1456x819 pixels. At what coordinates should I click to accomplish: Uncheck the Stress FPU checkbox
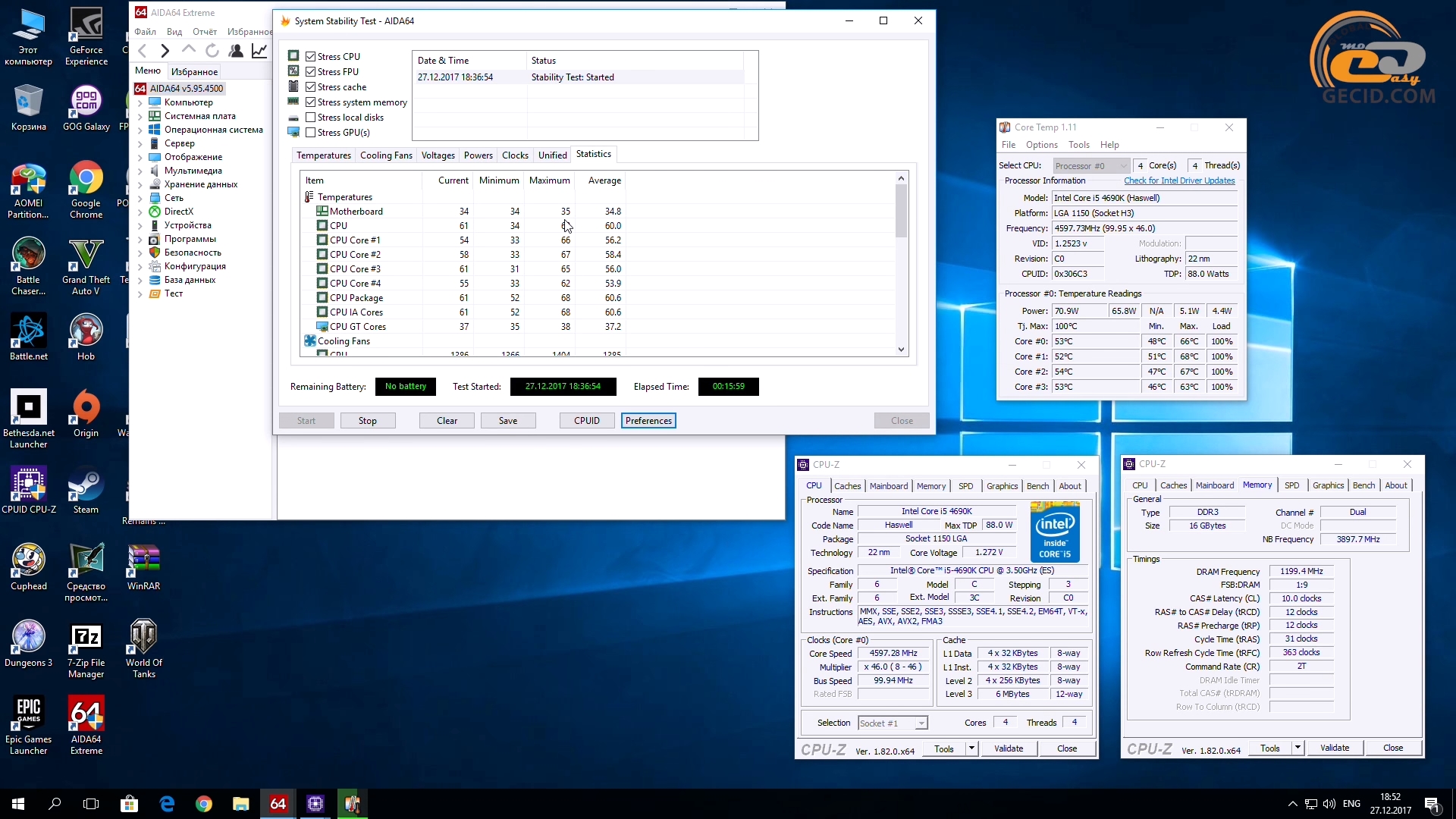click(x=310, y=72)
